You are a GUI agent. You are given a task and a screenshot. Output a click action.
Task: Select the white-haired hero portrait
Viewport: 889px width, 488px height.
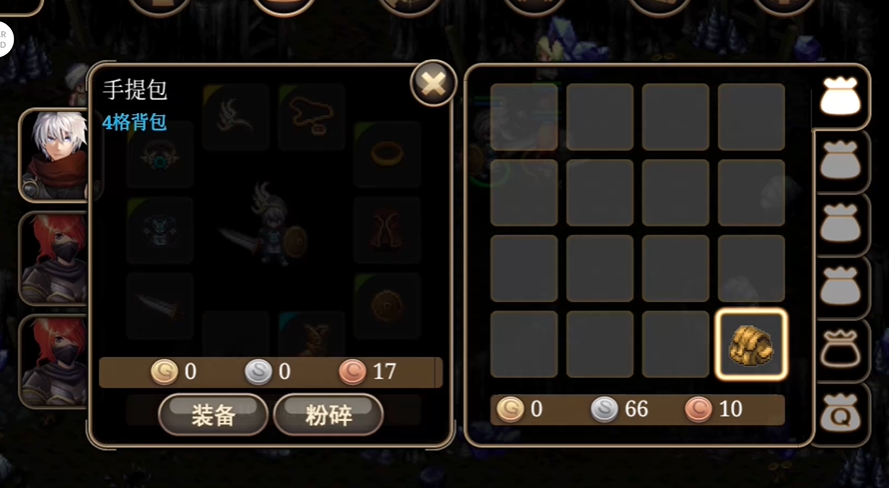pos(54,155)
